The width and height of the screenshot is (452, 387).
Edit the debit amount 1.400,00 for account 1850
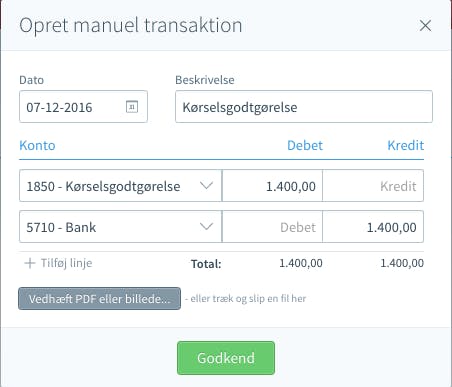[272, 186]
